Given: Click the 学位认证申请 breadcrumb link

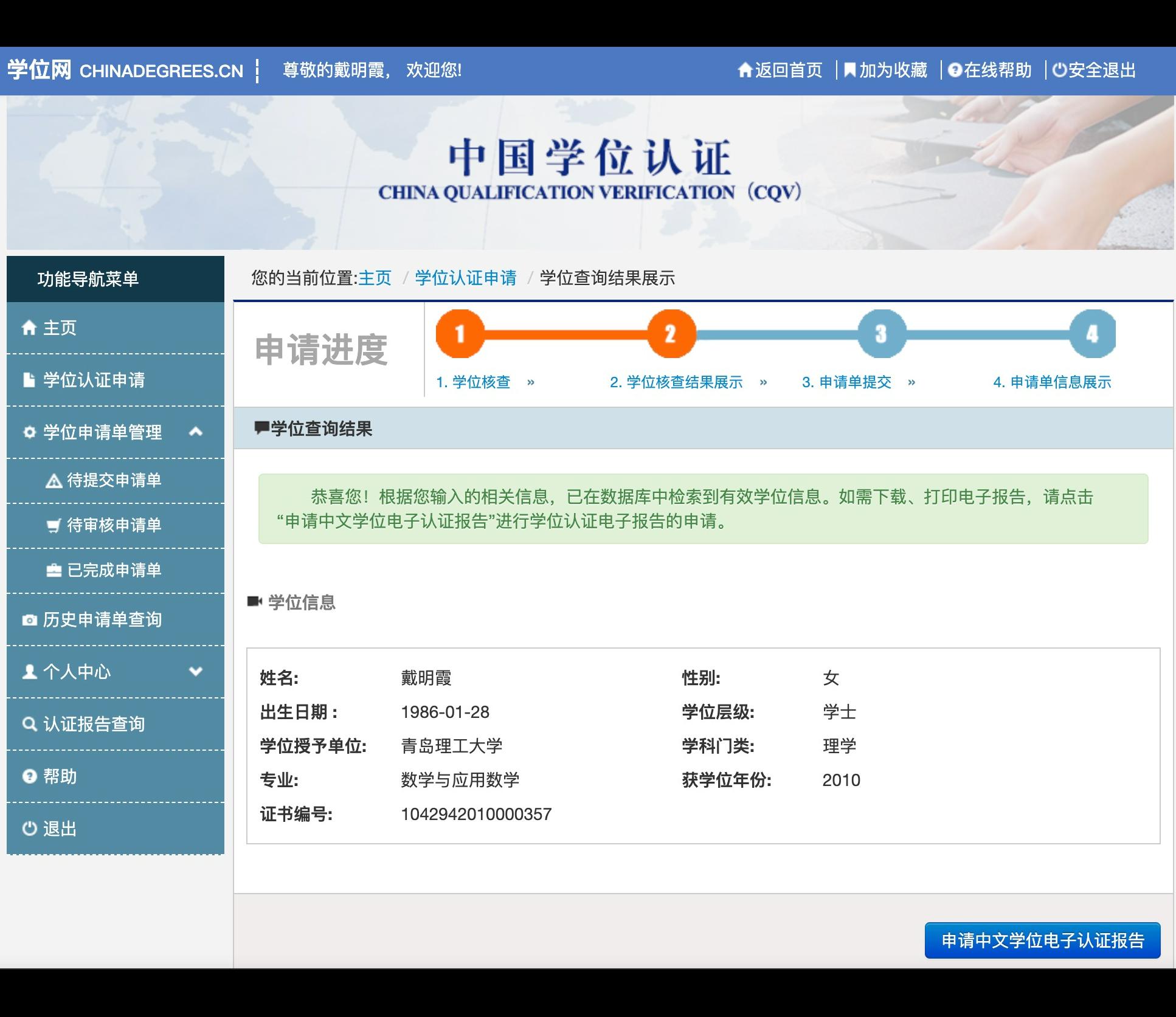Looking at the screenshot, I should coord(466,278).
